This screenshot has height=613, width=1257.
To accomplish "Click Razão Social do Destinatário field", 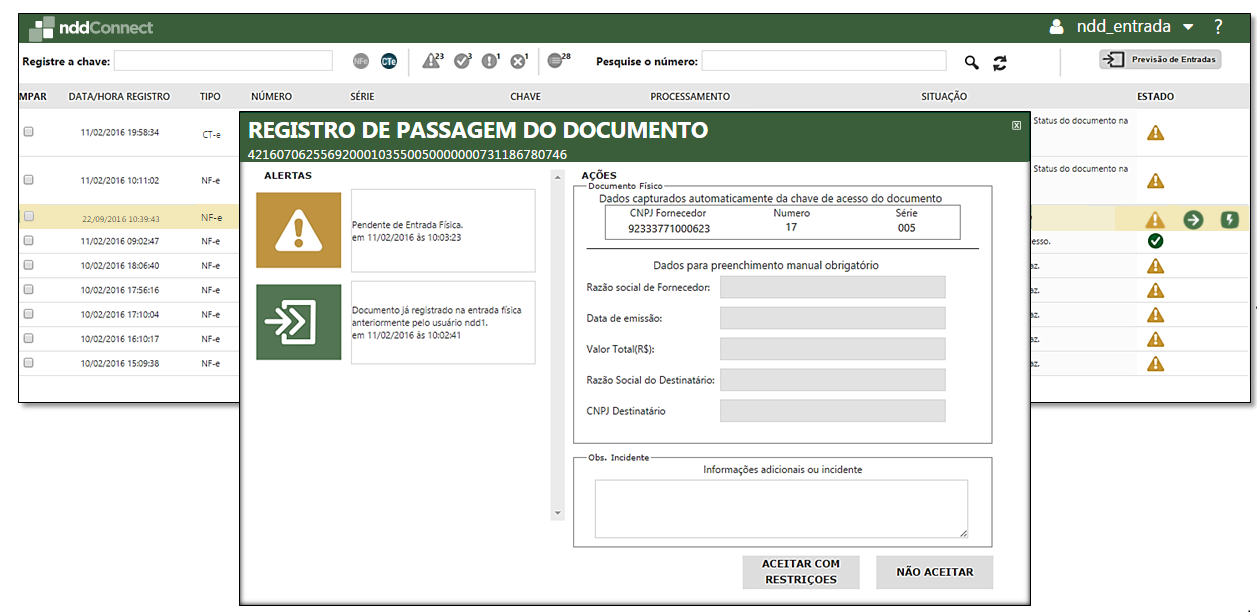I will (832, 380).
